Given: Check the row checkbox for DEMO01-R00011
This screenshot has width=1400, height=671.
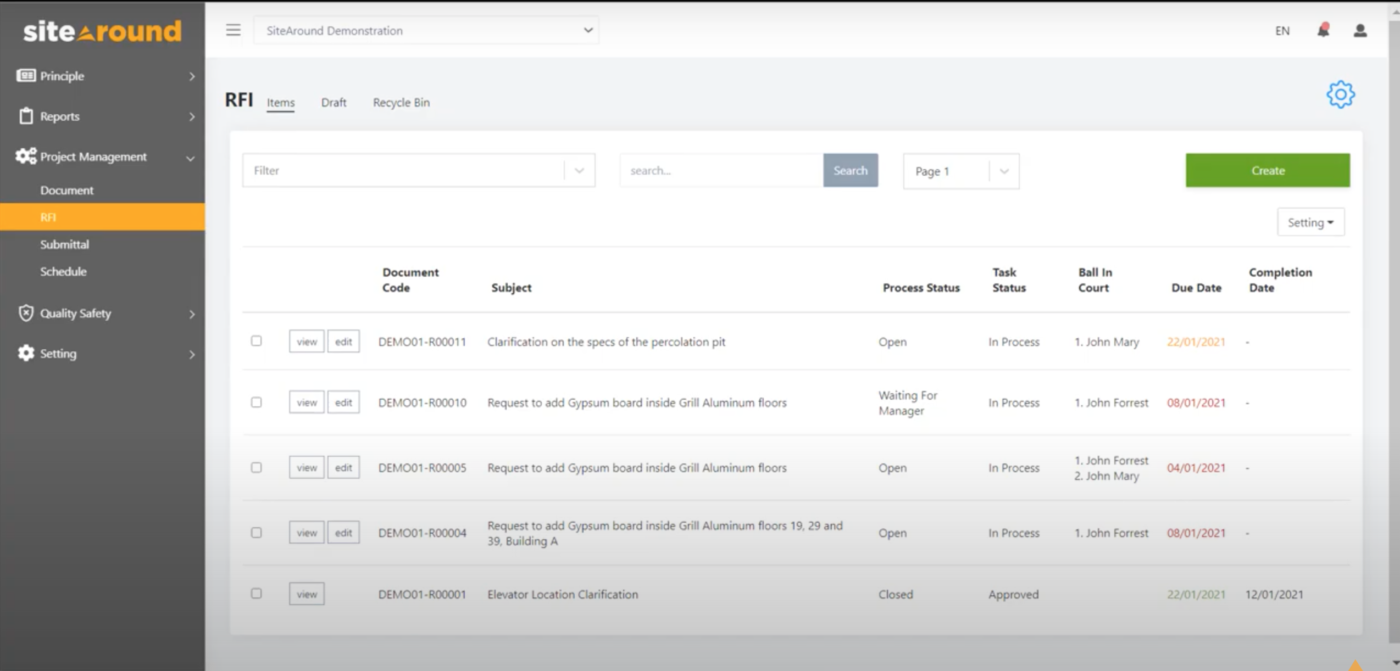Looking at the screenshot, I should click(x=256, y=341).
